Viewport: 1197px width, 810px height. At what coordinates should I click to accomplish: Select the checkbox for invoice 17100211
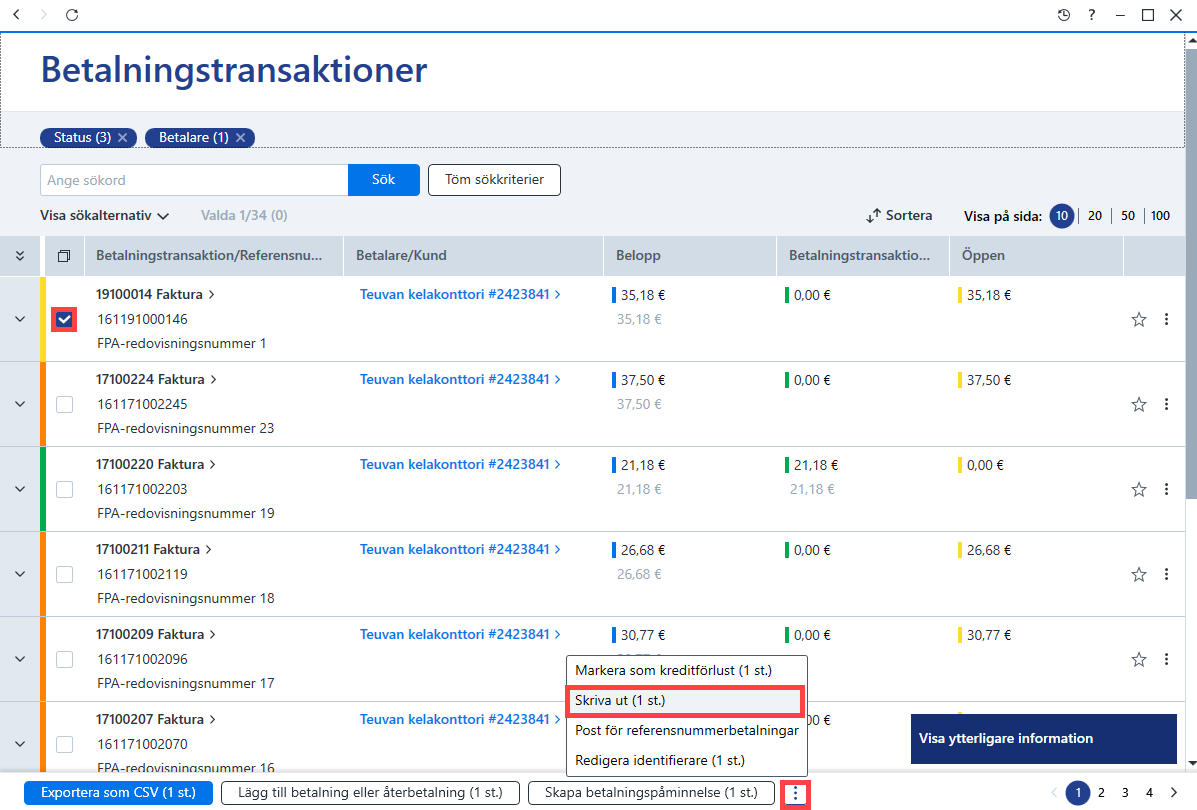[64, 574]
